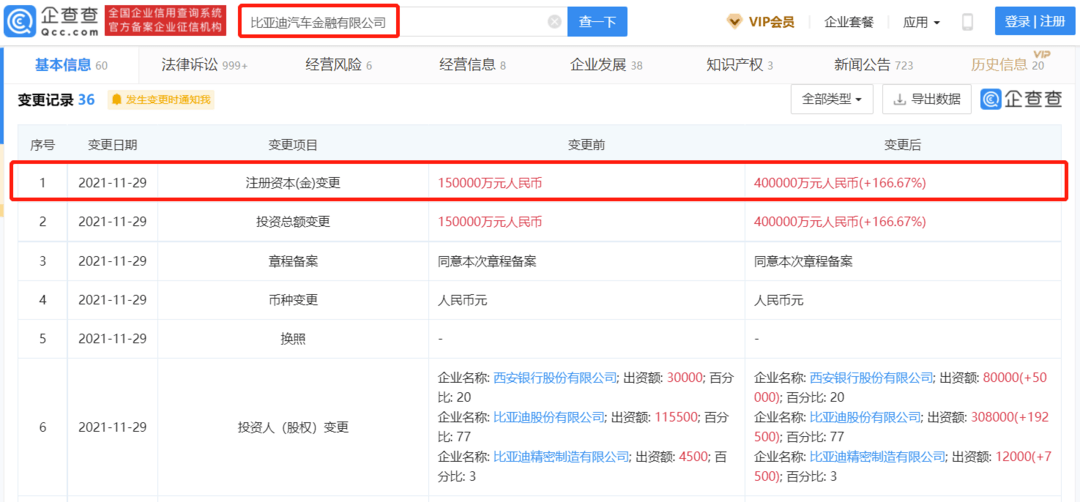
Task: Select the 投资人（股权）变更 cell
Action: pyautogui.click(x=293, y=427)
